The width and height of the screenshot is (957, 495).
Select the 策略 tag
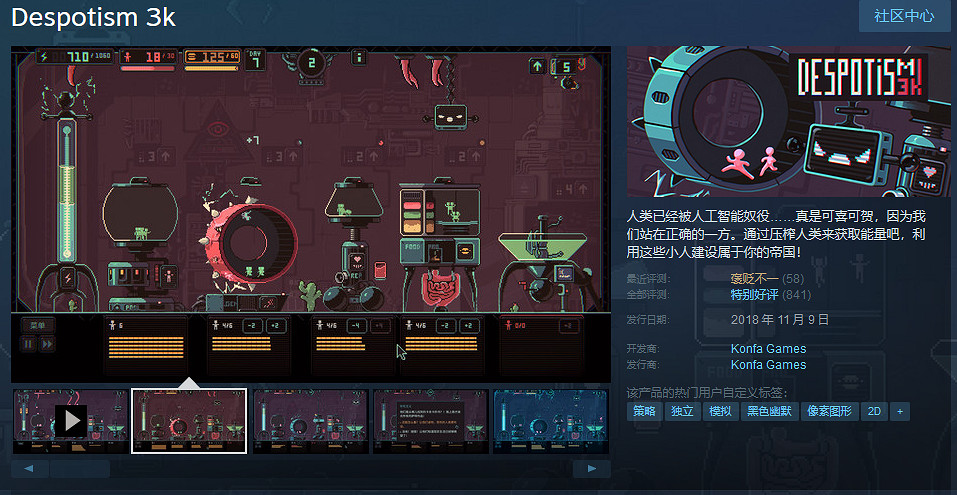click(644, 411)
